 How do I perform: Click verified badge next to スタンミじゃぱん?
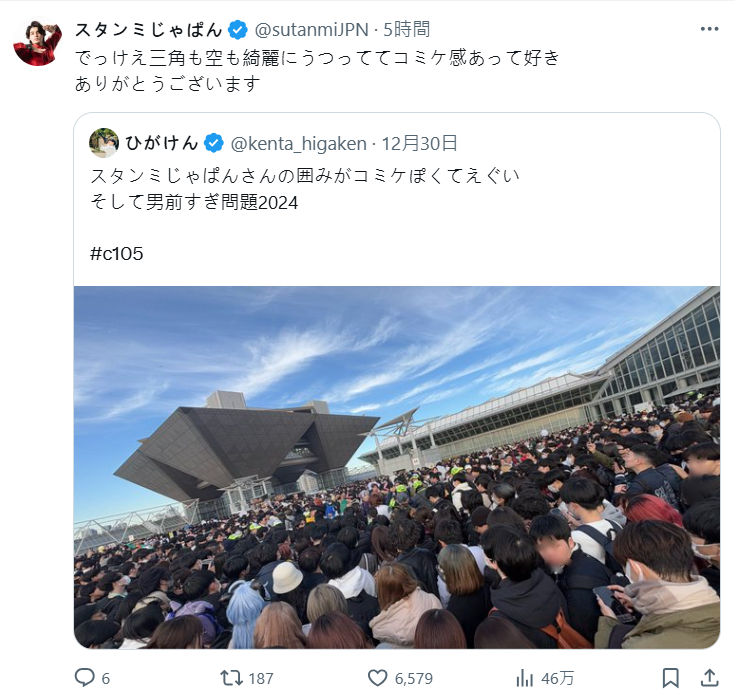[238, 30]
